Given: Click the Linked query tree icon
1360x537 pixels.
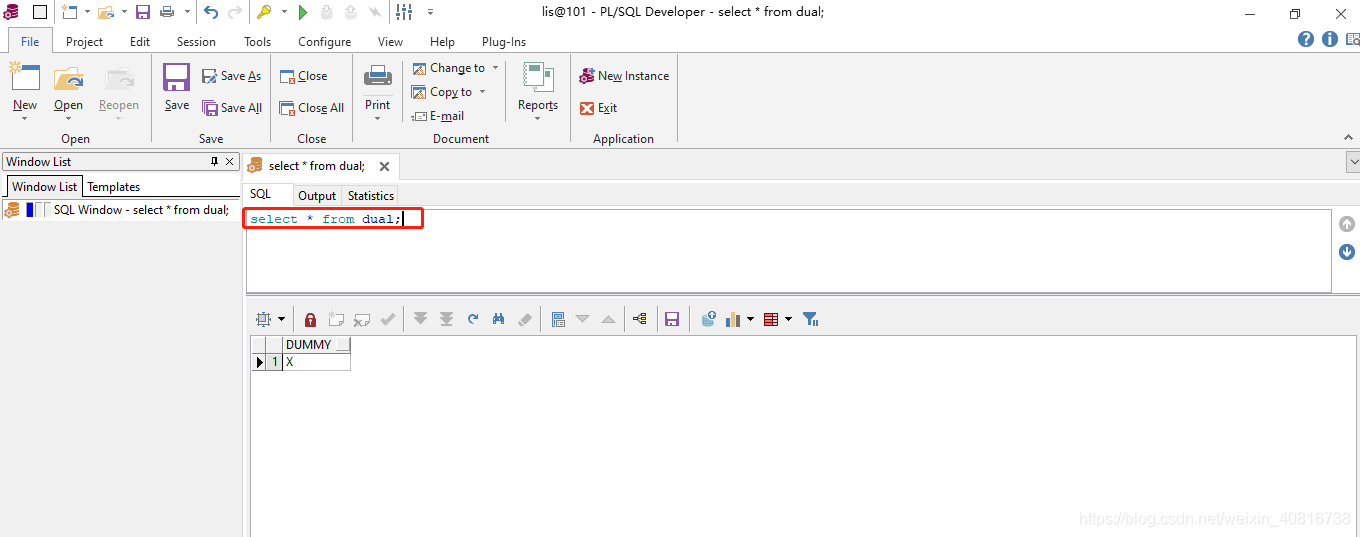Looking at the screenshot, I should point(640,319).
